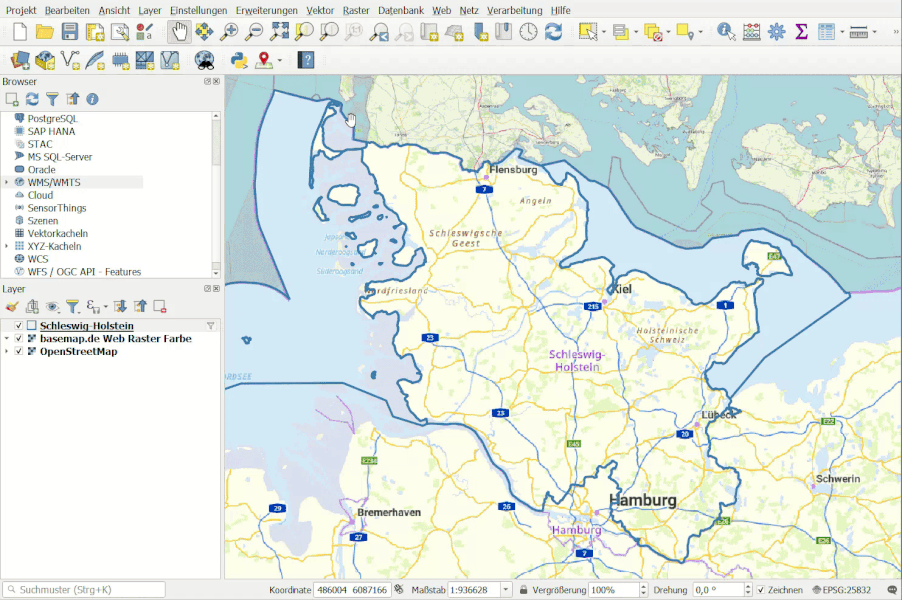902x600 pixels.
Task: Open the Verarbeitung menu
Action: click(x=514, y=10)
